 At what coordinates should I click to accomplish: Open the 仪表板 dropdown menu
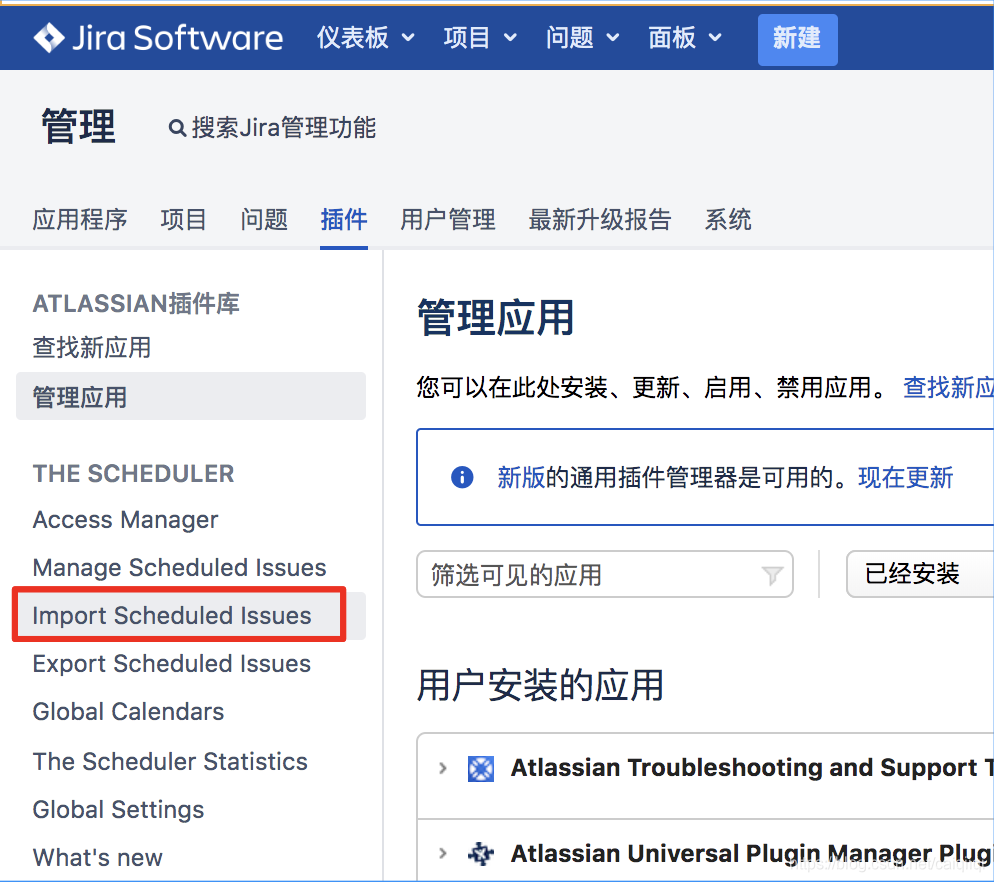(366, 38)
